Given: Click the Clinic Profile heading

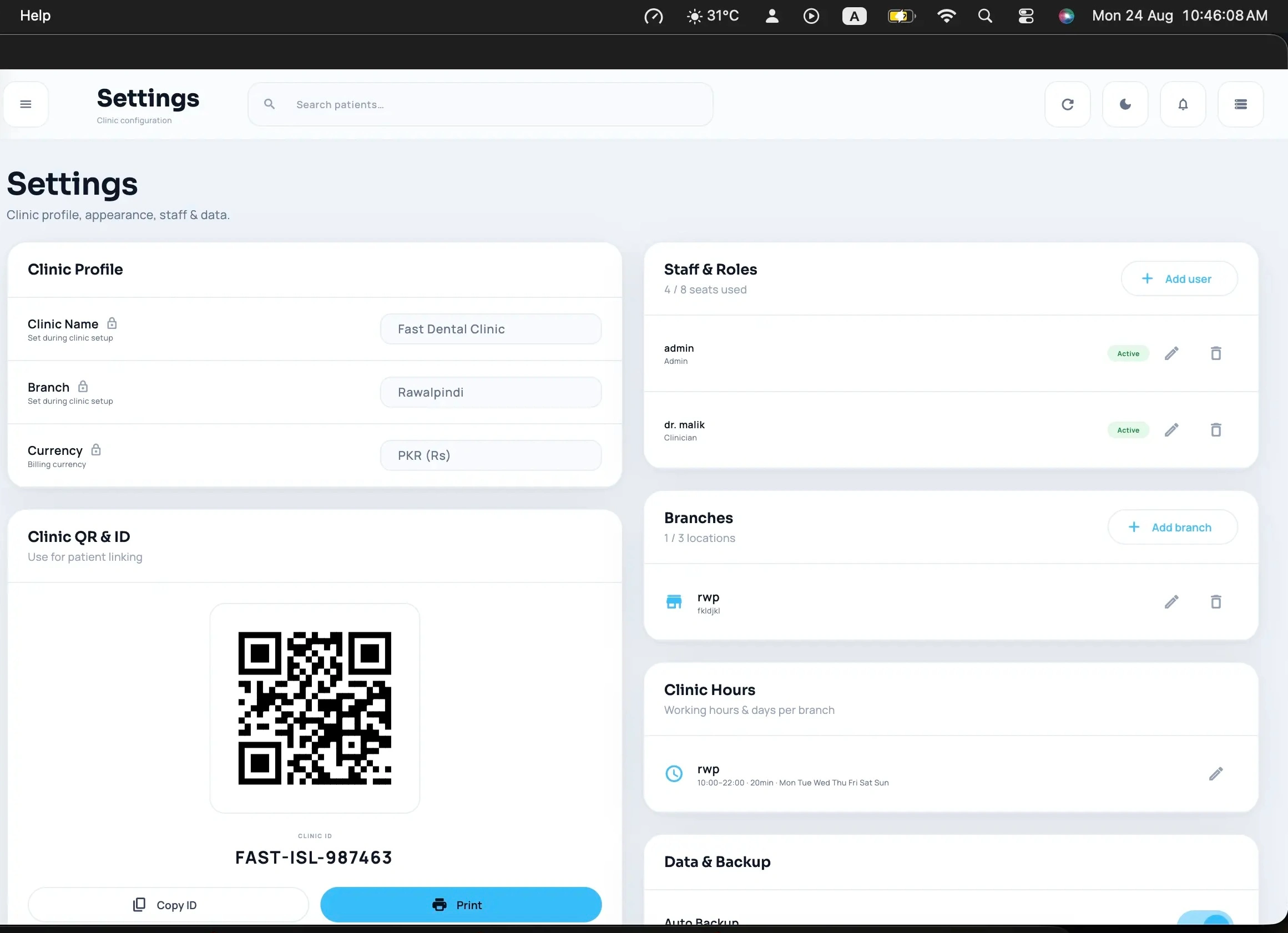Looking at the screenshot, I should pyautogui.click(x=75, y=269).
